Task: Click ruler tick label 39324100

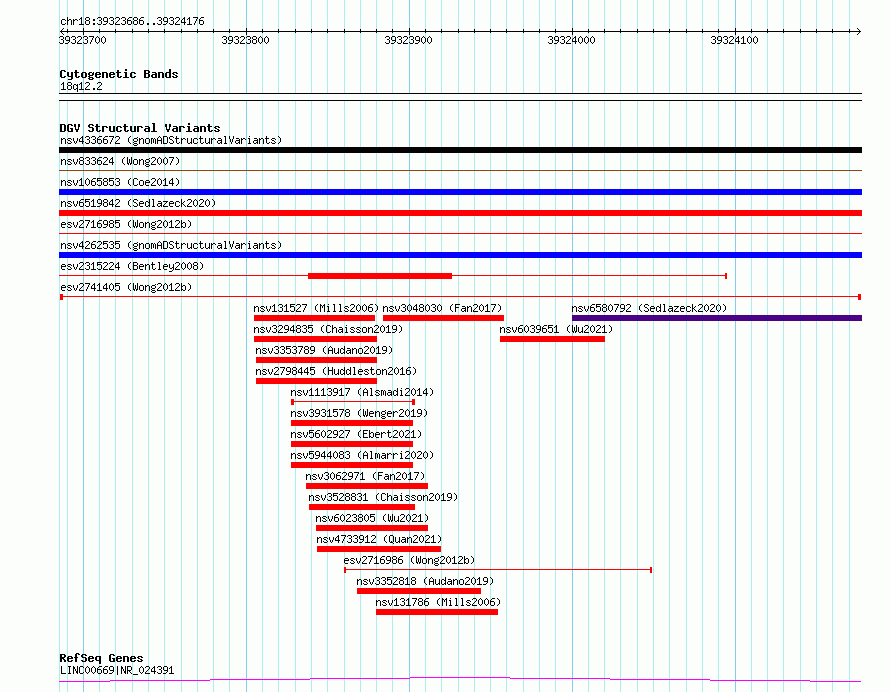Action: [734, 40]
